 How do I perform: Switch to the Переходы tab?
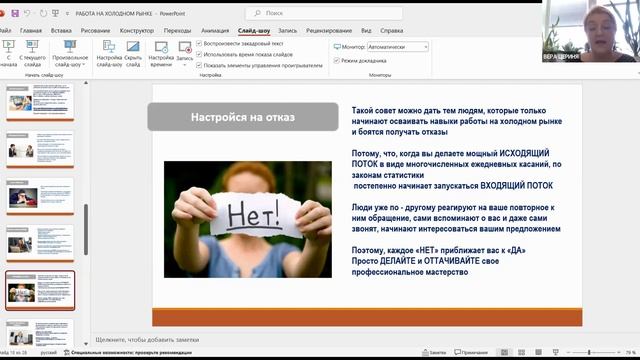point(178,31)
